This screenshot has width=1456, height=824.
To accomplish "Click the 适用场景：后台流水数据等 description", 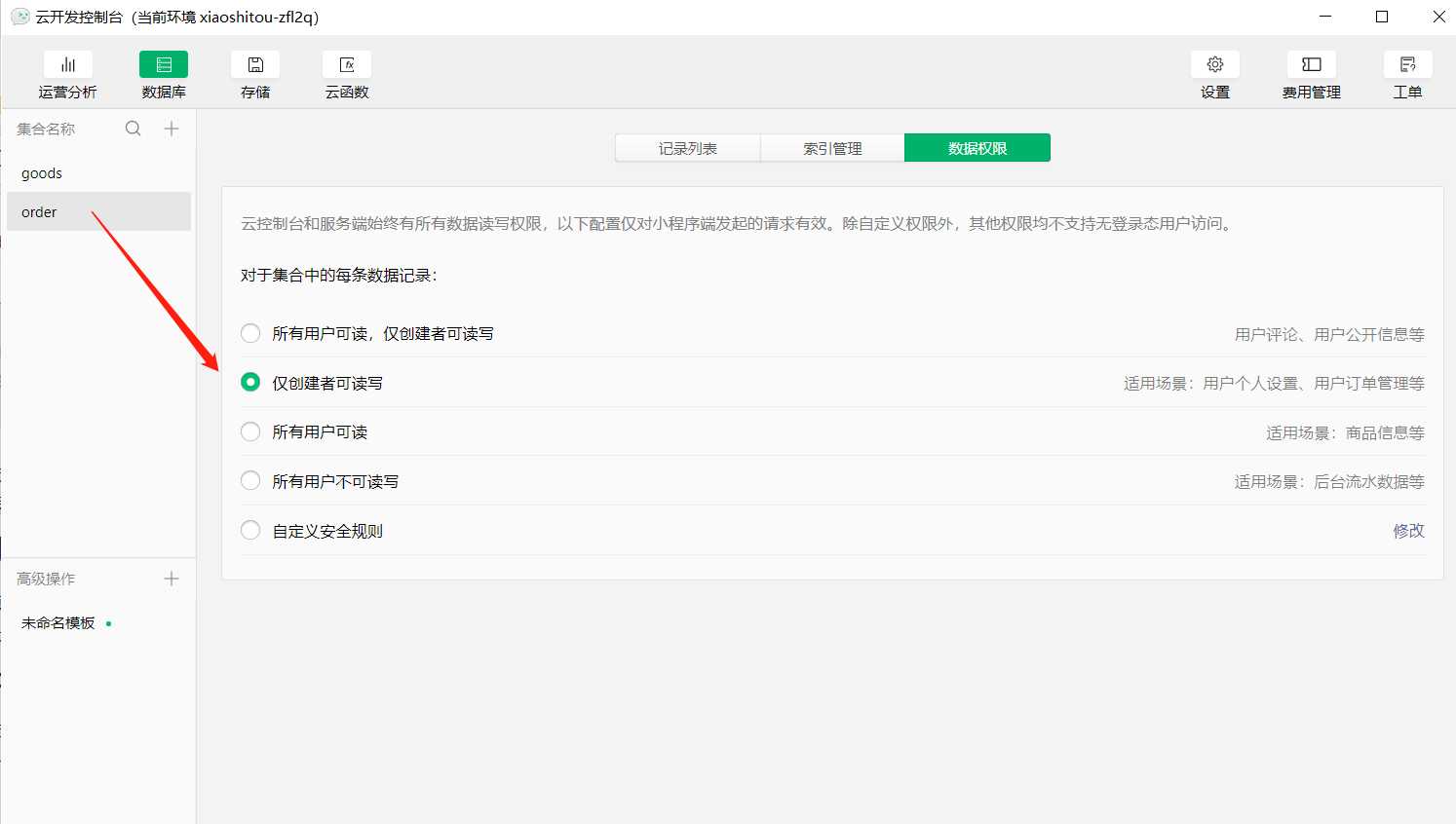I will (x=1329, y=481).
